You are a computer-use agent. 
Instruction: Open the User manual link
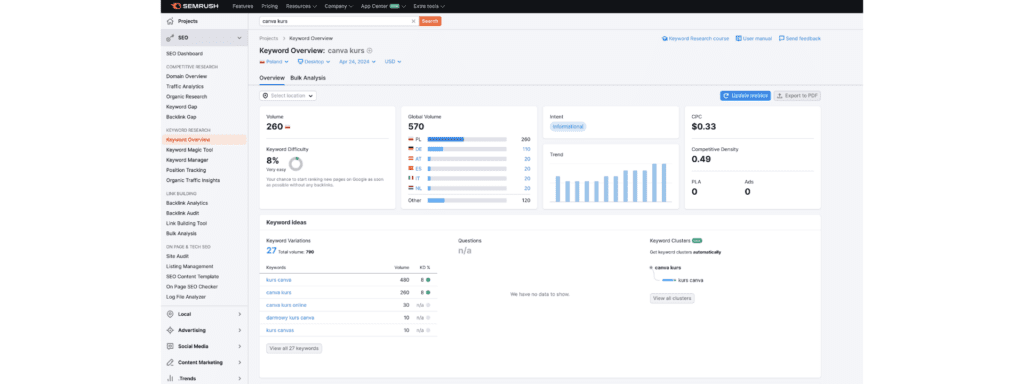pos(754,39)
